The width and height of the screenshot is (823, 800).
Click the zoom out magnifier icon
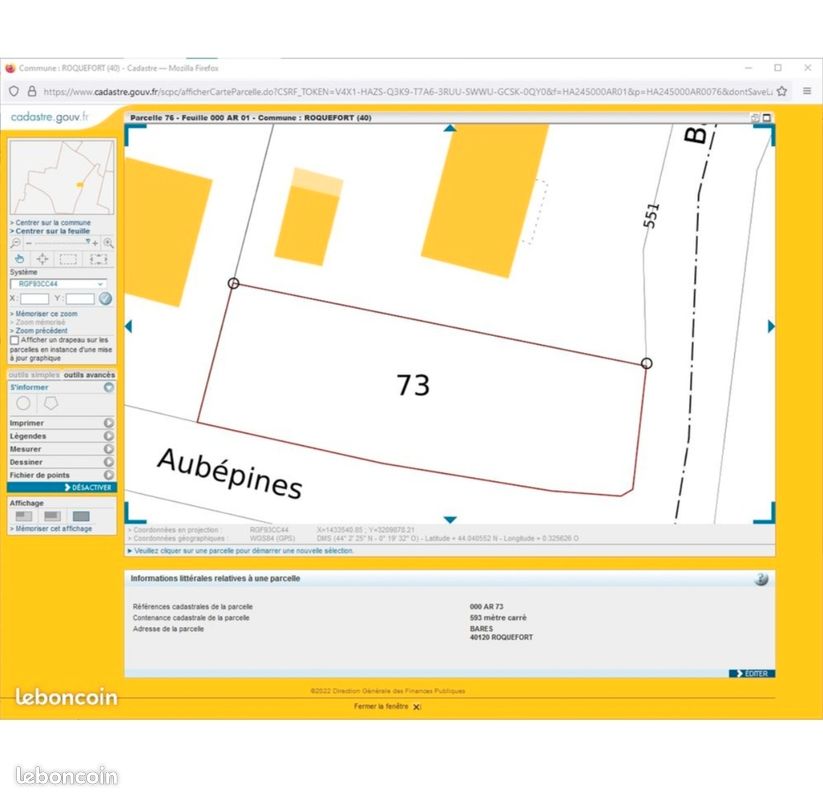pyautogui.click(x=16, y=243)
